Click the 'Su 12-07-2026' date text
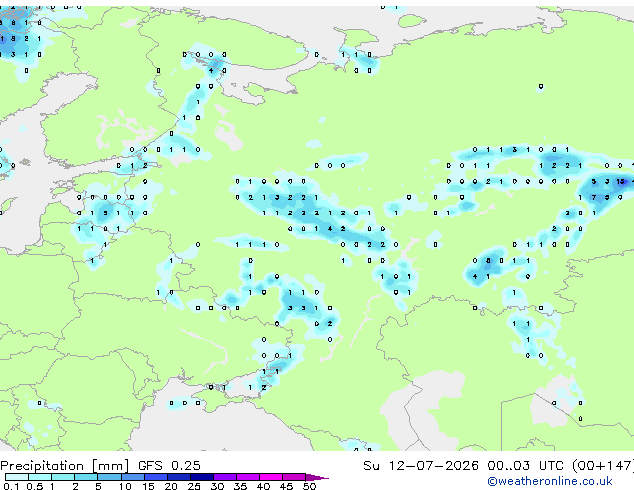 click(421, 466)
